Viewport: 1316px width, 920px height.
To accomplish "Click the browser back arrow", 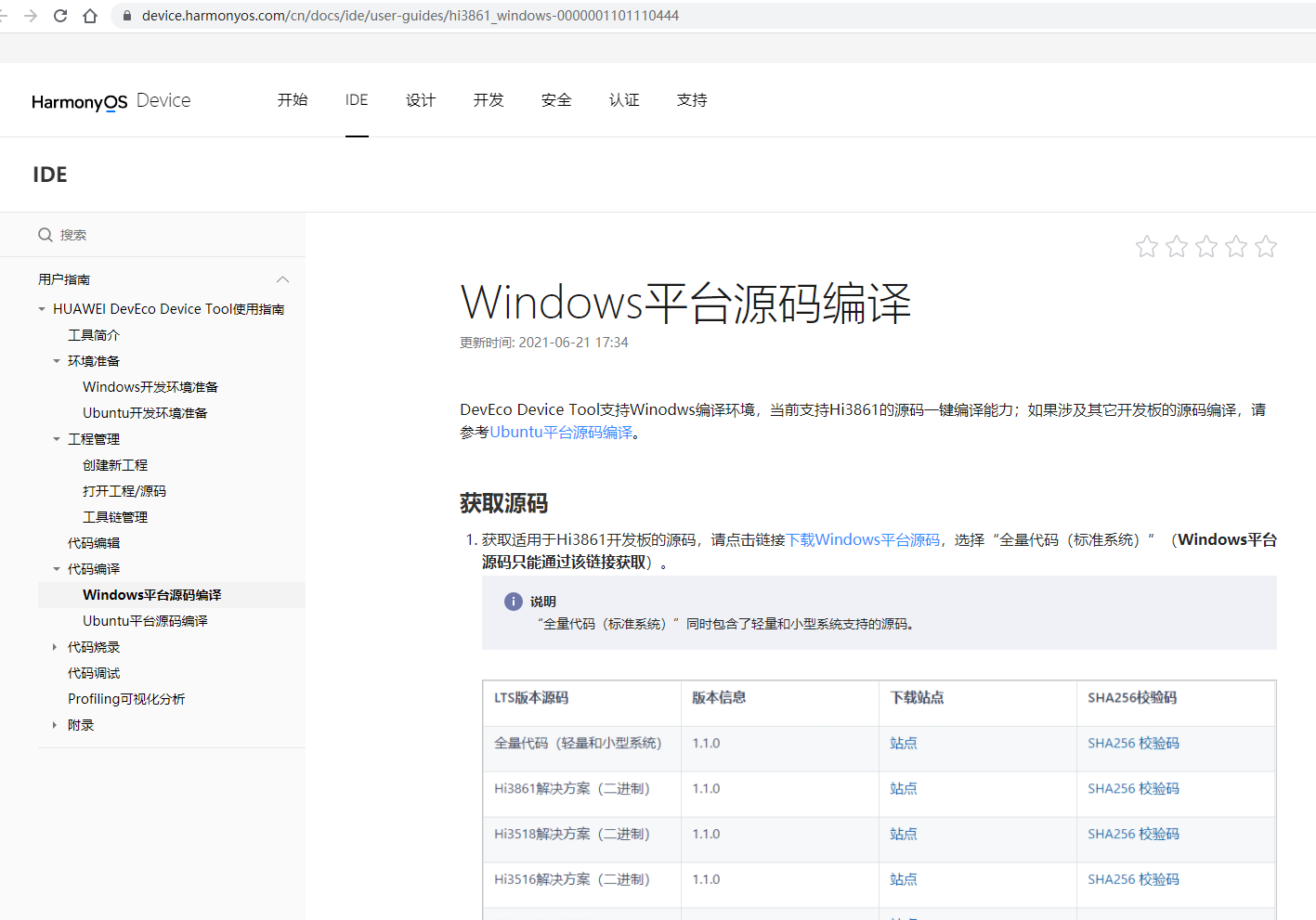I will click(x=3, y=16).
